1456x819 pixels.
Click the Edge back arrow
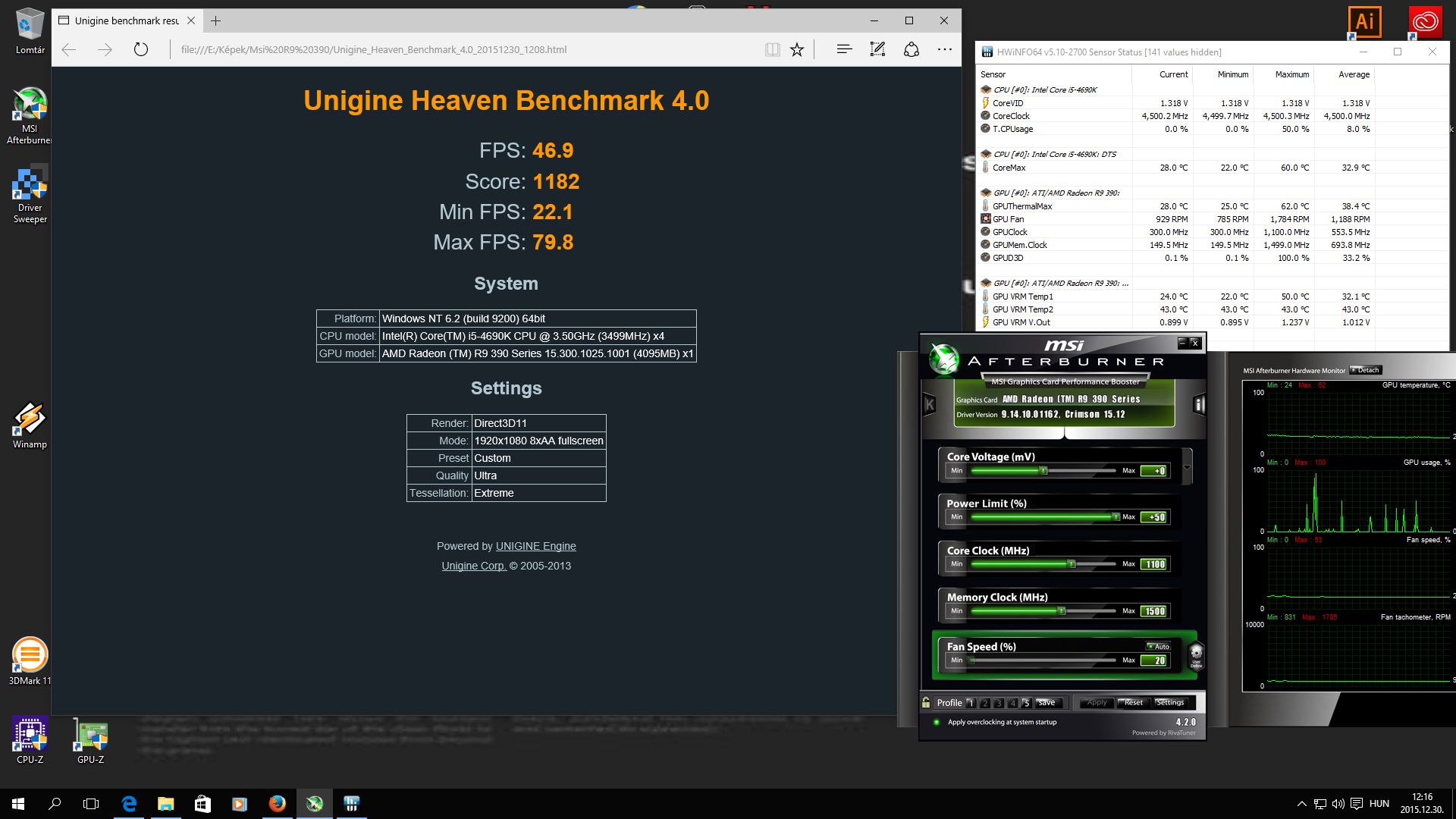point(69,49)
